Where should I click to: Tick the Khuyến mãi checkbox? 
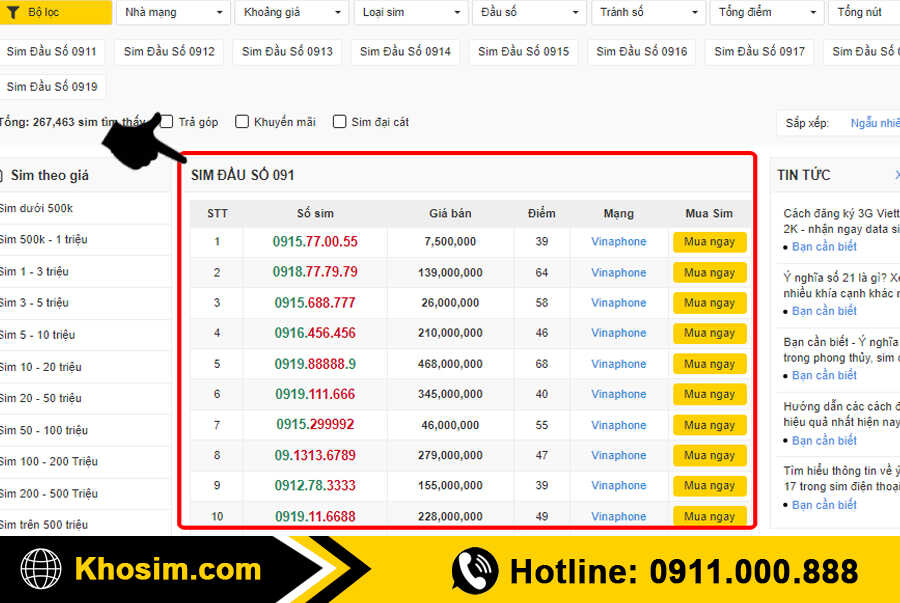242,122
